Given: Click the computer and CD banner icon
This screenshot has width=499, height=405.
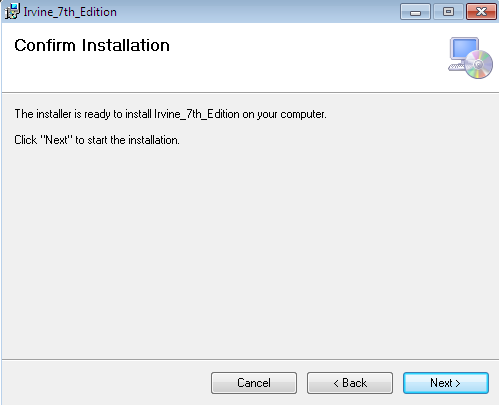Looking at the screenshot, I should click(470, 58).
